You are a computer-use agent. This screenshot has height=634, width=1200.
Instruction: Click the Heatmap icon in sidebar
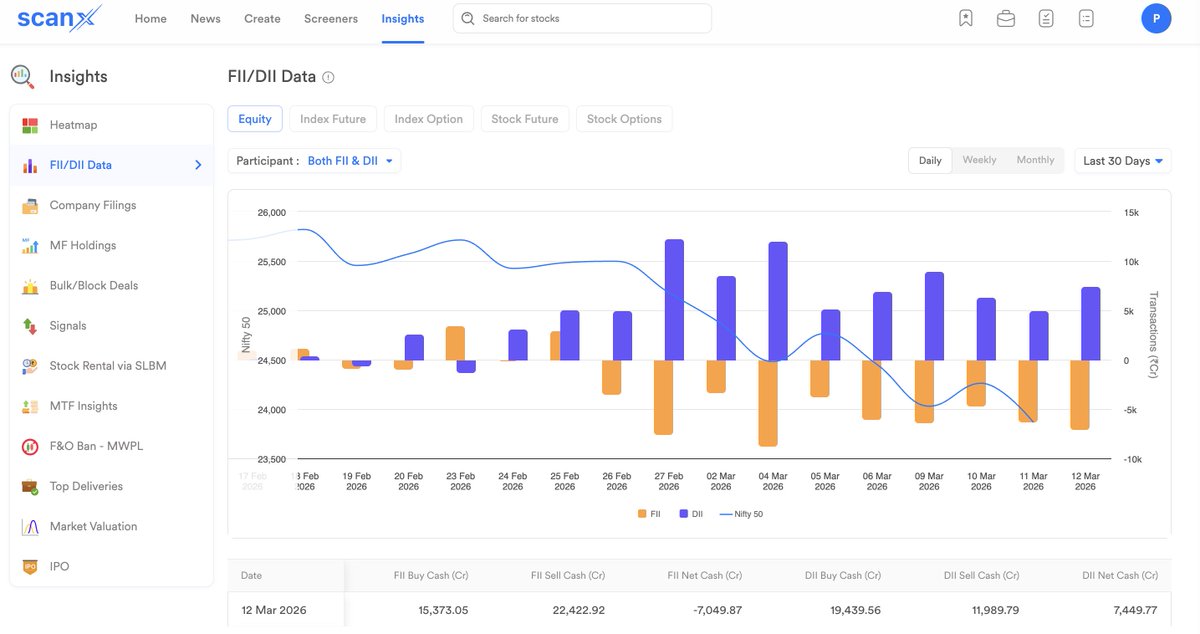30,125
